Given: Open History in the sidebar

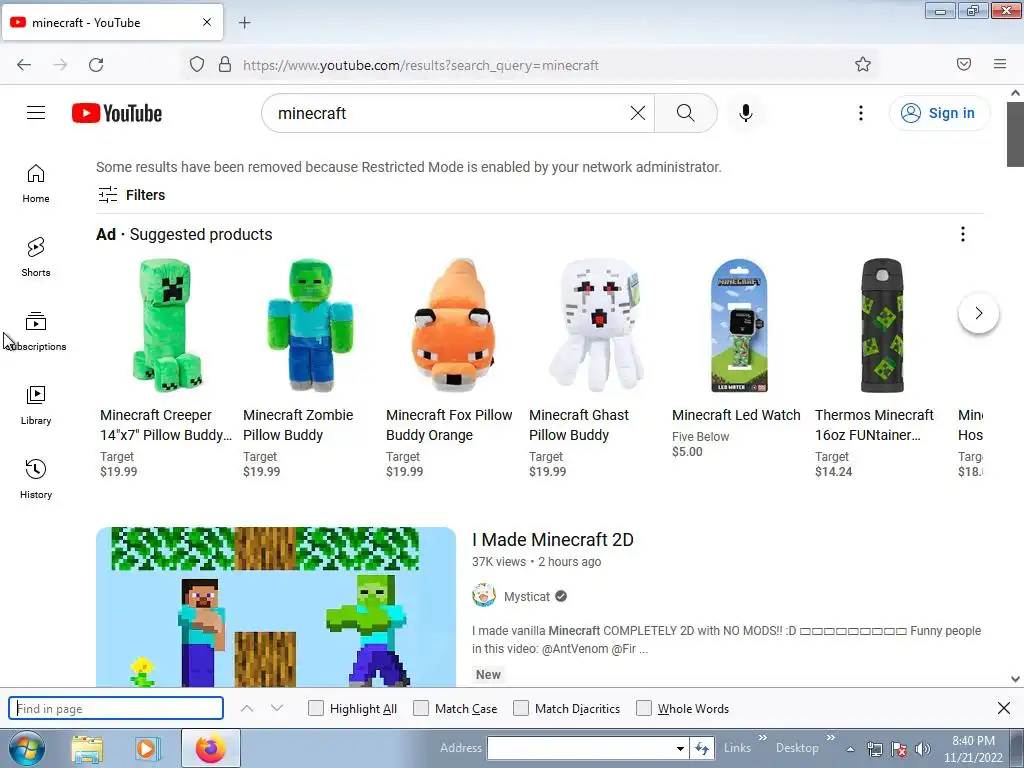Looking at the screenshot, I should pyautogui.click(x=36, y=479).
